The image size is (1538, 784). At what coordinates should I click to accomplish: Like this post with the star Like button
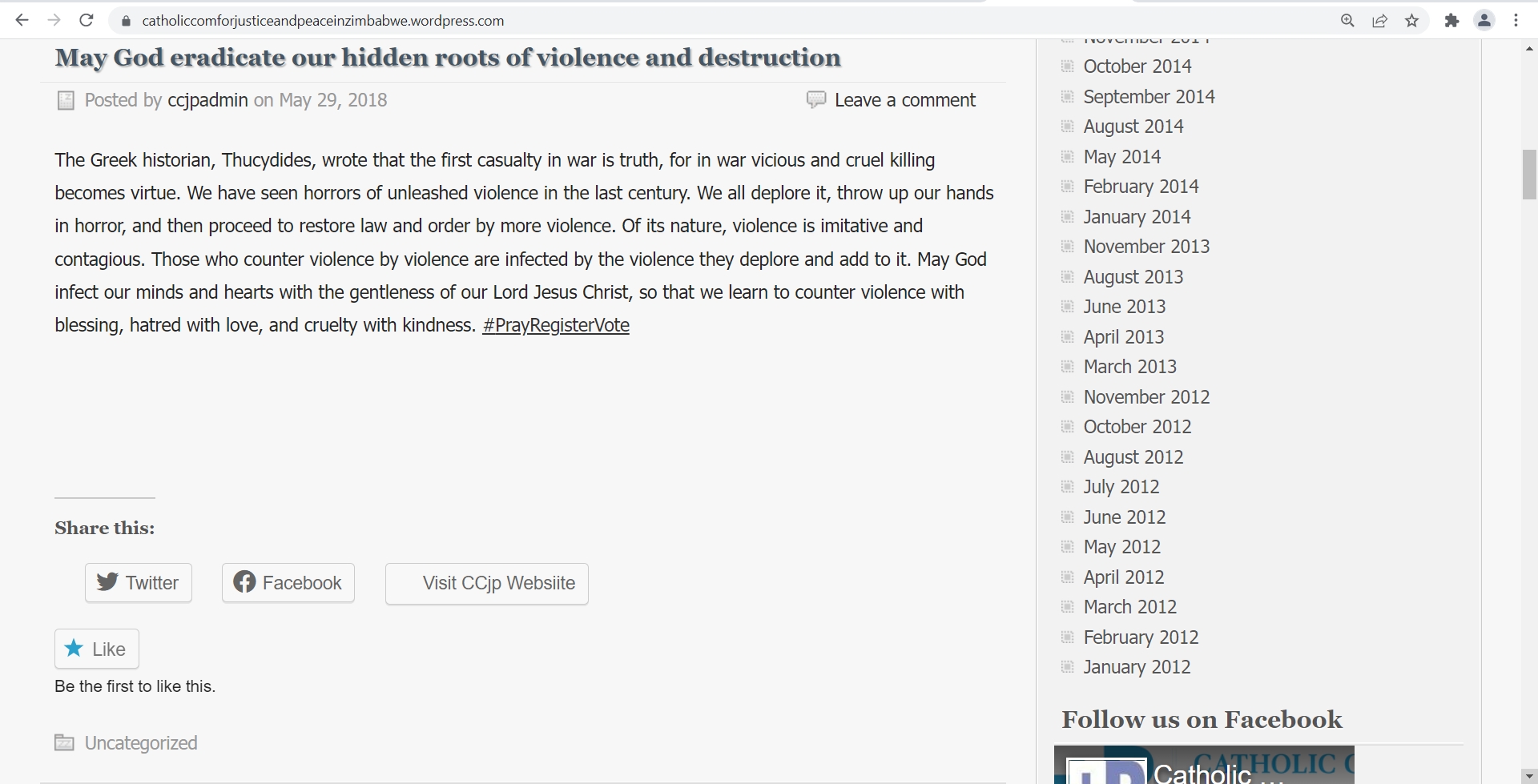point(97,649)
